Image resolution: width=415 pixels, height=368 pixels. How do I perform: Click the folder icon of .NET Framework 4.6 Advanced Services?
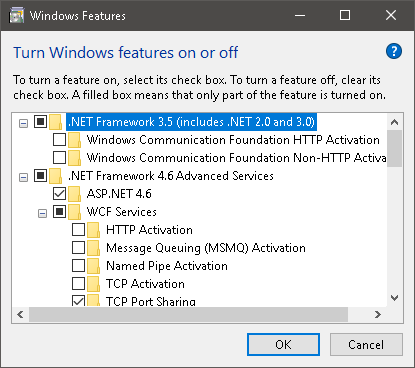[55, 176]
